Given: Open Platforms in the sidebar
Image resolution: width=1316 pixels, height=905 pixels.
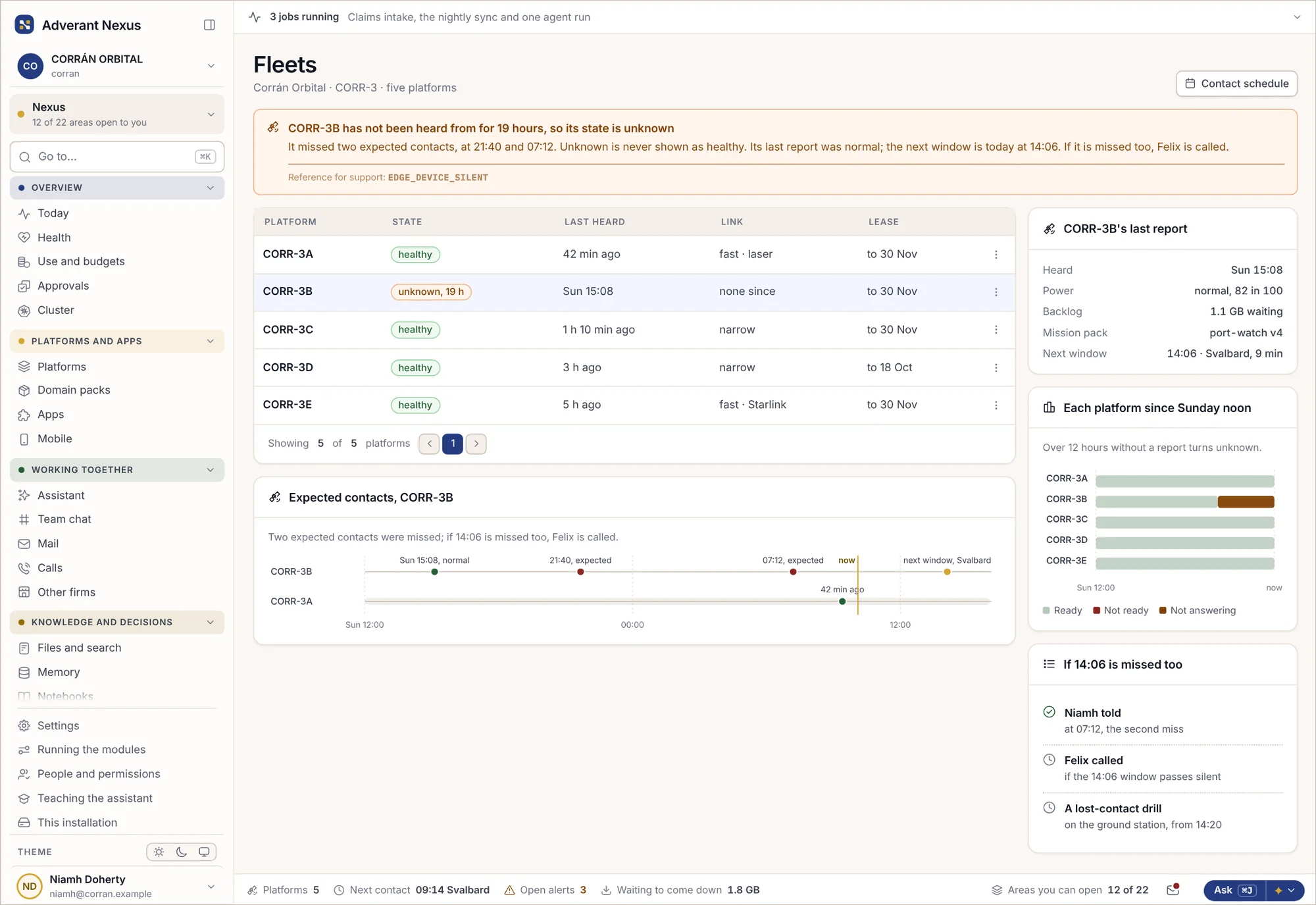Looking at the screenshot, I should (x=117, y=367).
